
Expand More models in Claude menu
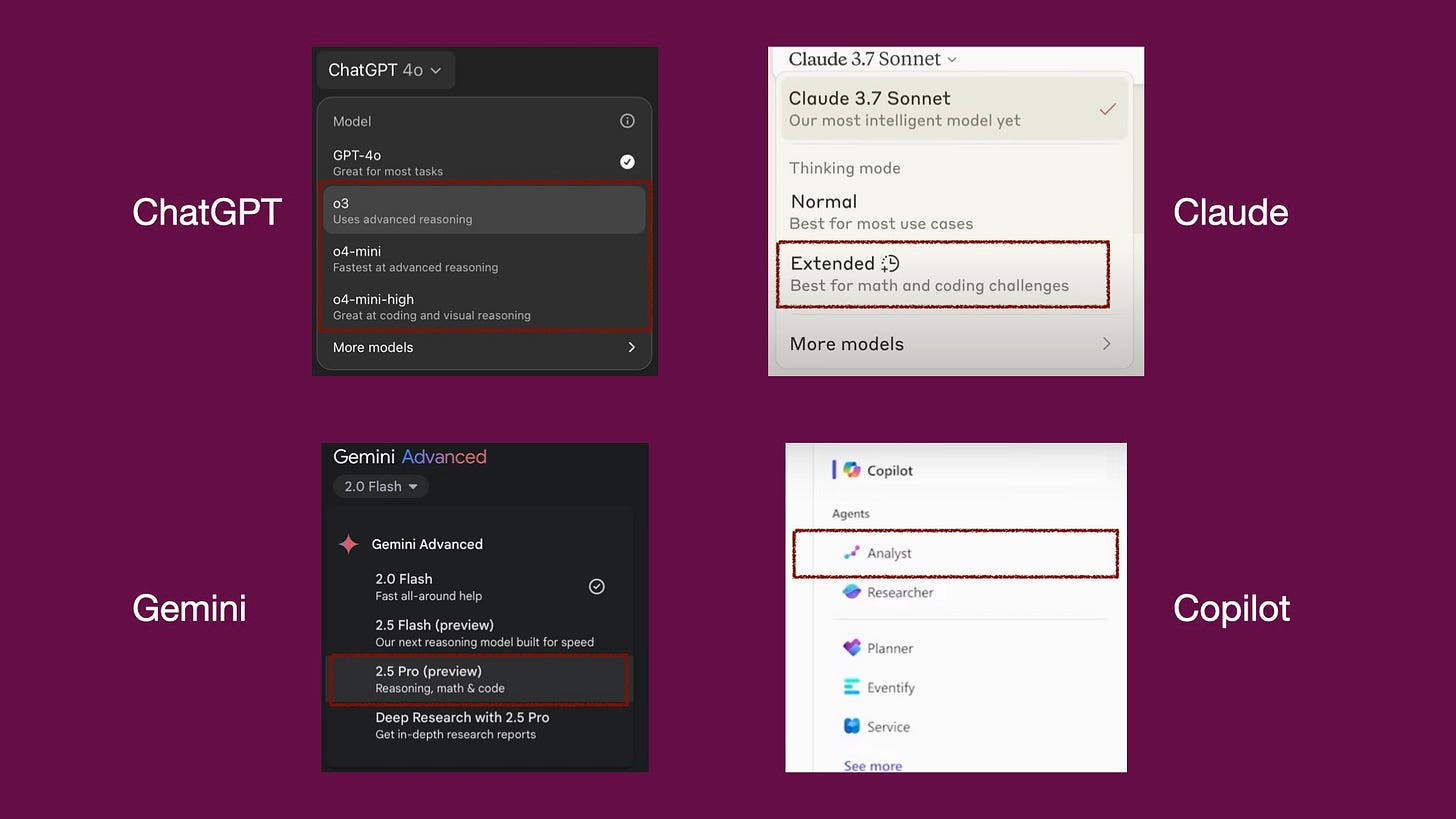click(x=950, y=344)
